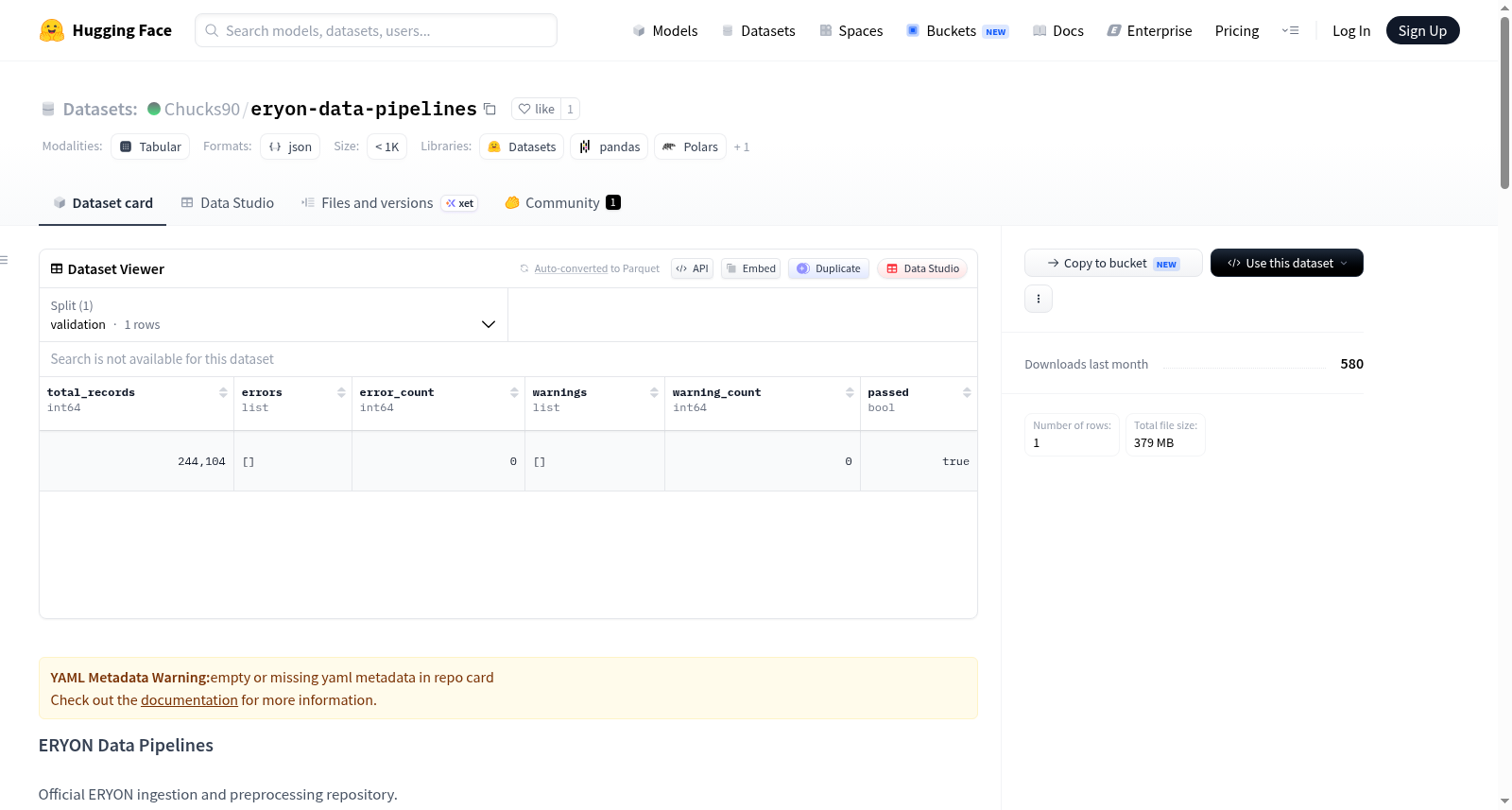Screen dimensions: 1512x810
Task: Click the Datasets: breadcrumb label
Action: coord(100,109)
